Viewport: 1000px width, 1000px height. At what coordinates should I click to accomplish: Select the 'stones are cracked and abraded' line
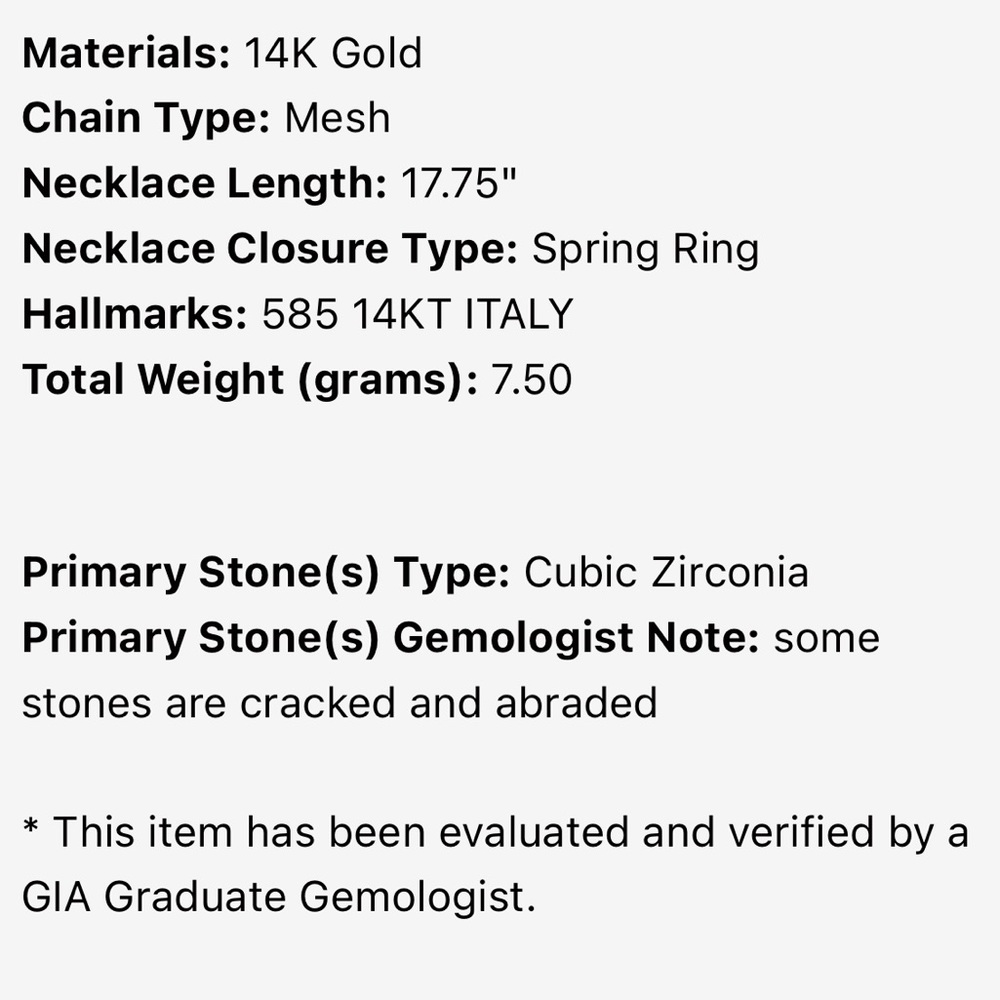[x=339, y=703]
